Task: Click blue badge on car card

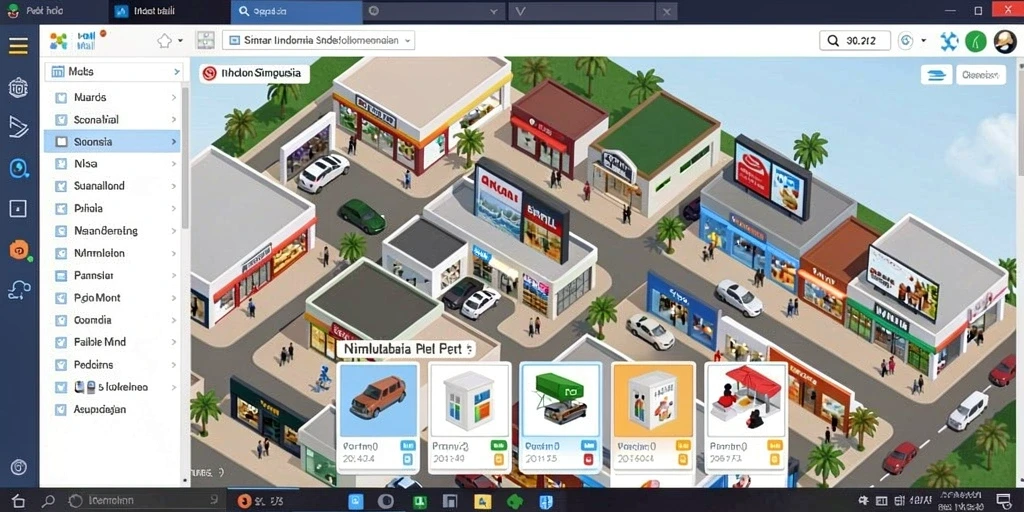Action: tap(407, 445)
